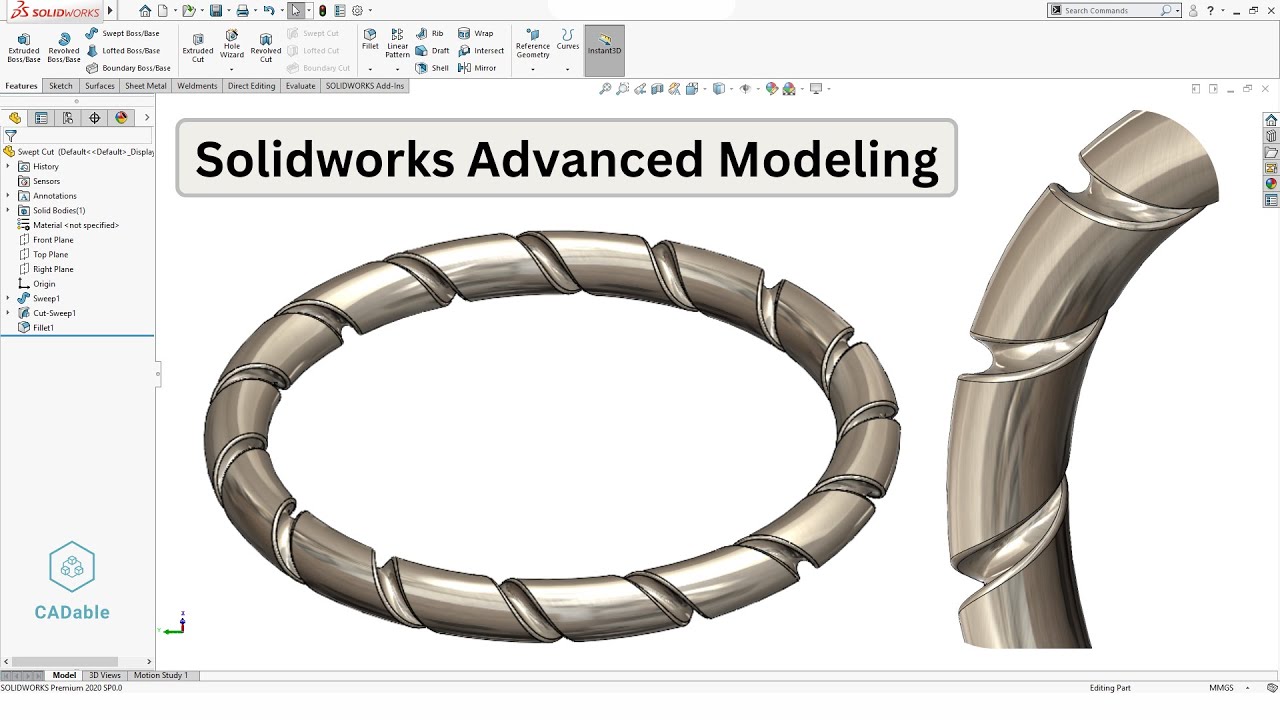
Task: Open the Appearances task pane icon
Action: click(1271, 184)
